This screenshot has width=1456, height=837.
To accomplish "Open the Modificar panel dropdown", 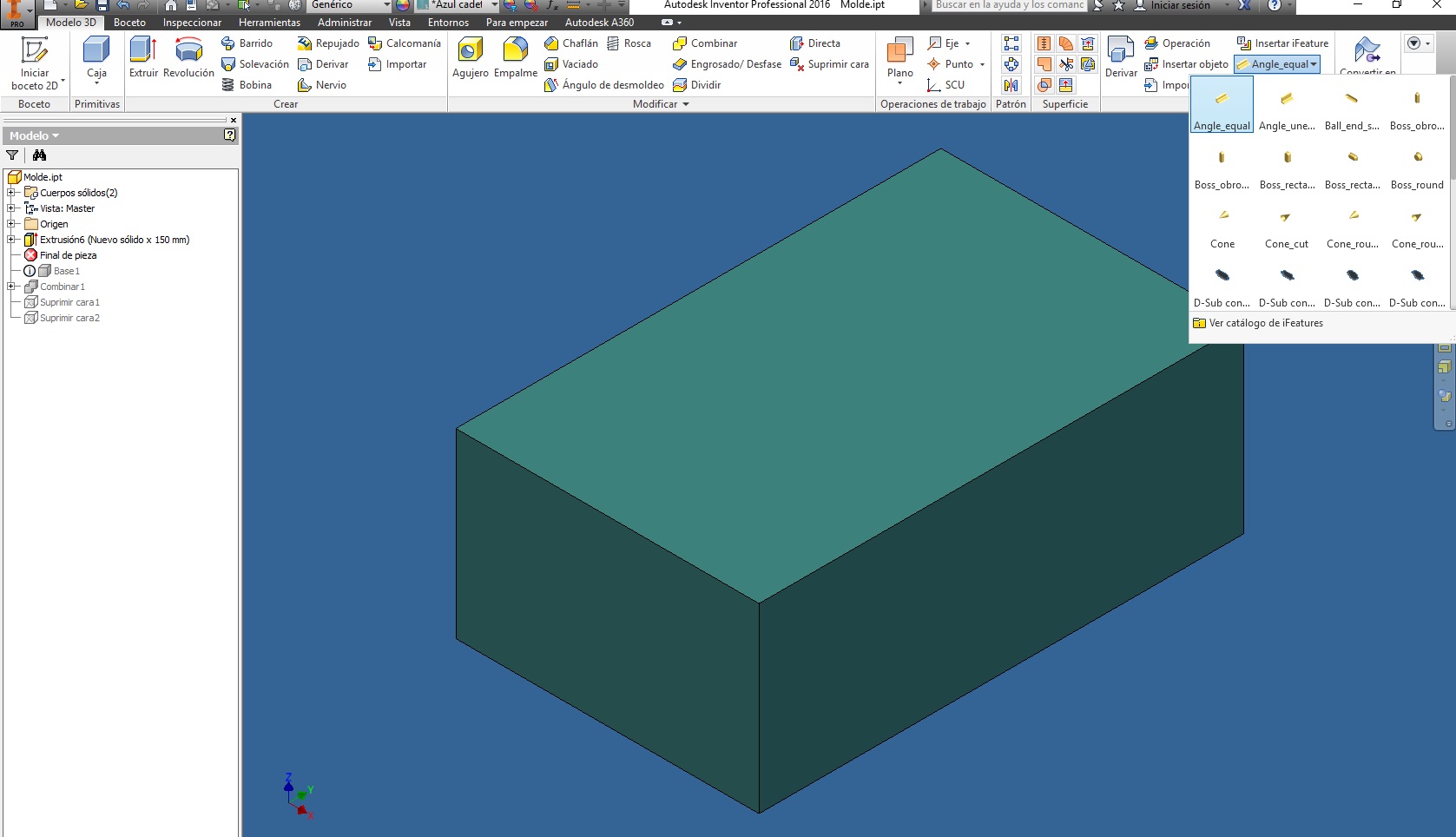I will pyautogui.click(x=661, y=104).
